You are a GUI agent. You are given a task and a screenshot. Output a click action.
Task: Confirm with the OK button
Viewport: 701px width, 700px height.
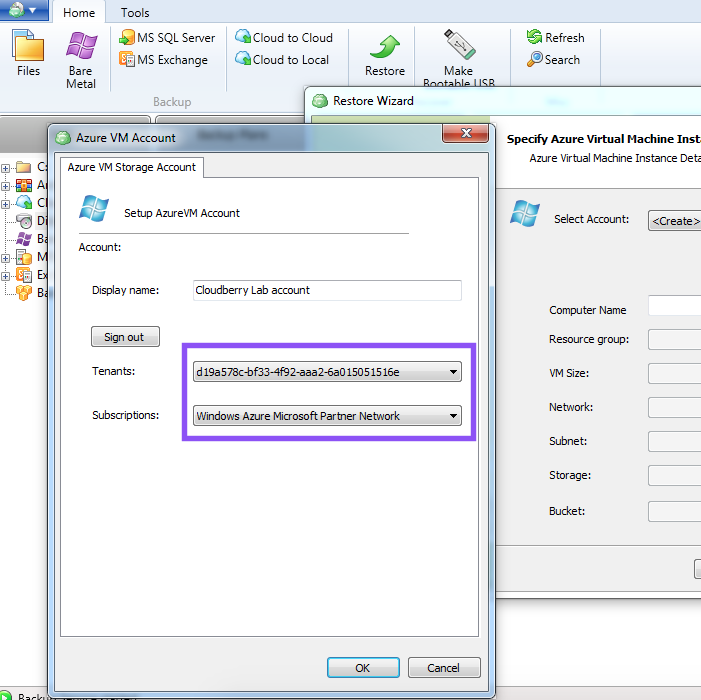(363, 668)
